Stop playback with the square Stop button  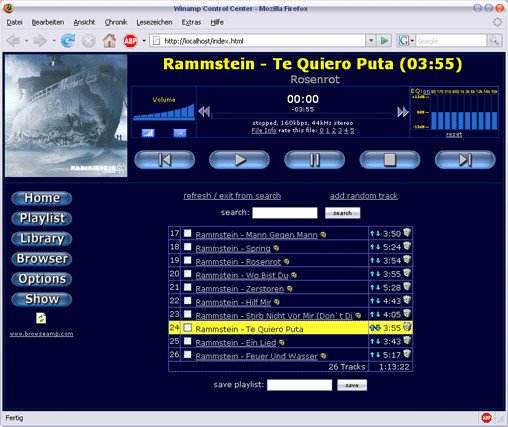[390, 160]
